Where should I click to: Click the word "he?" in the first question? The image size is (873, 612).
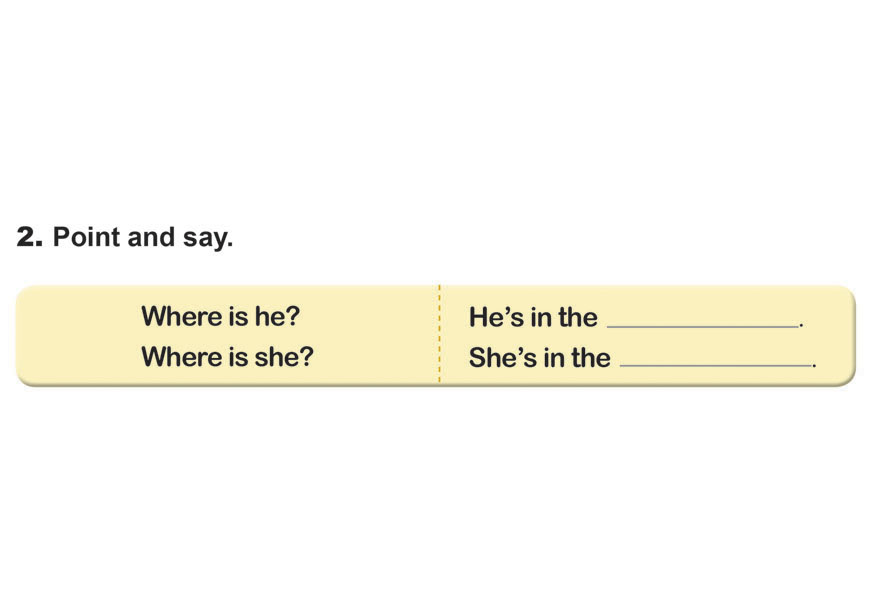276,317
